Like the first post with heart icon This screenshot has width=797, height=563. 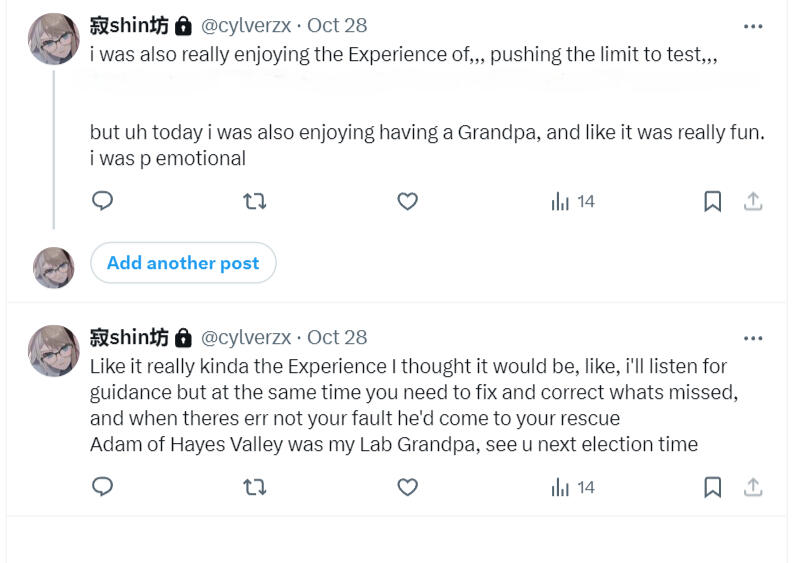pyautogui.click(x=407, y=201)
